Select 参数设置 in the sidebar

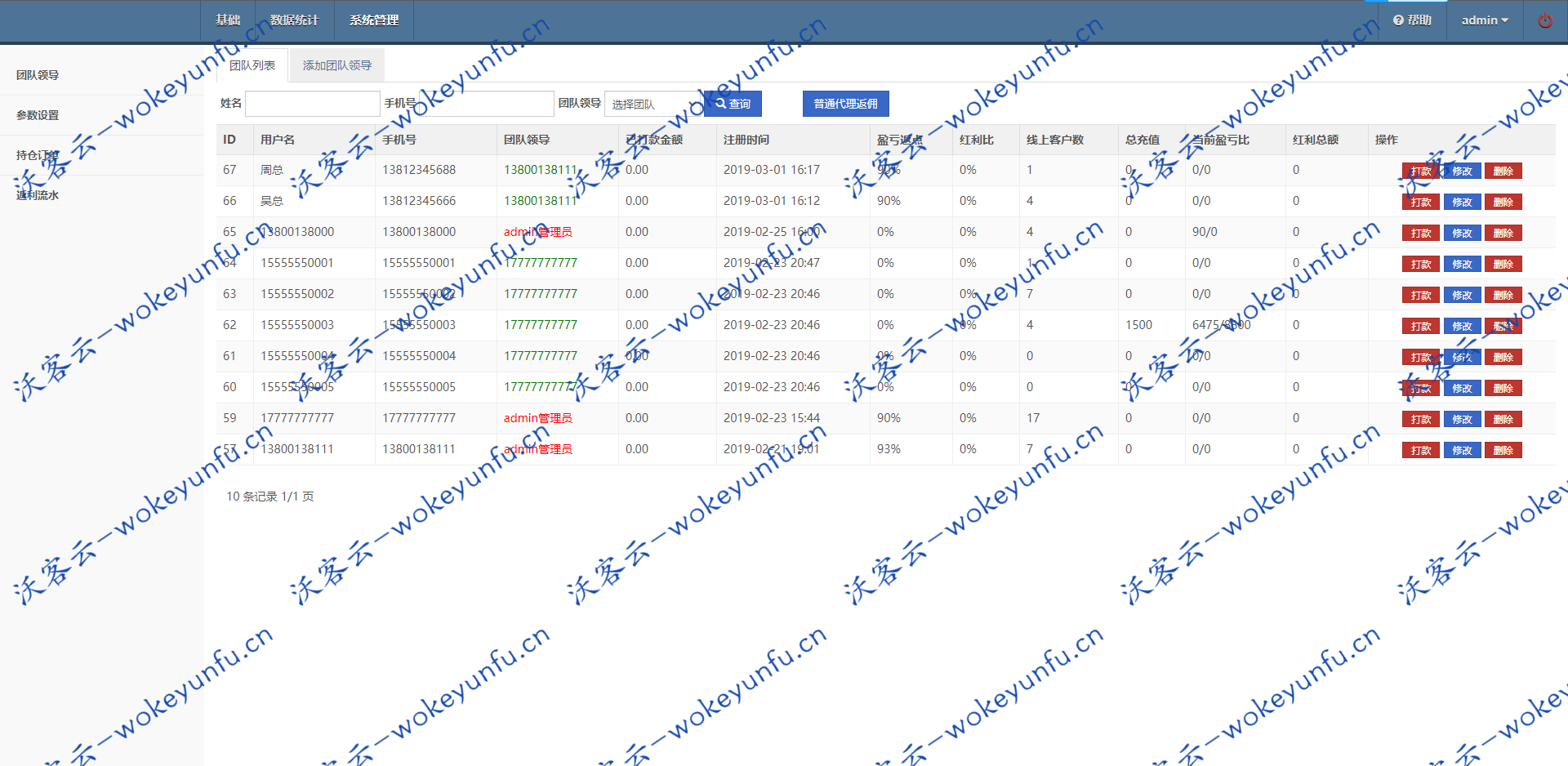coord(38,115)
